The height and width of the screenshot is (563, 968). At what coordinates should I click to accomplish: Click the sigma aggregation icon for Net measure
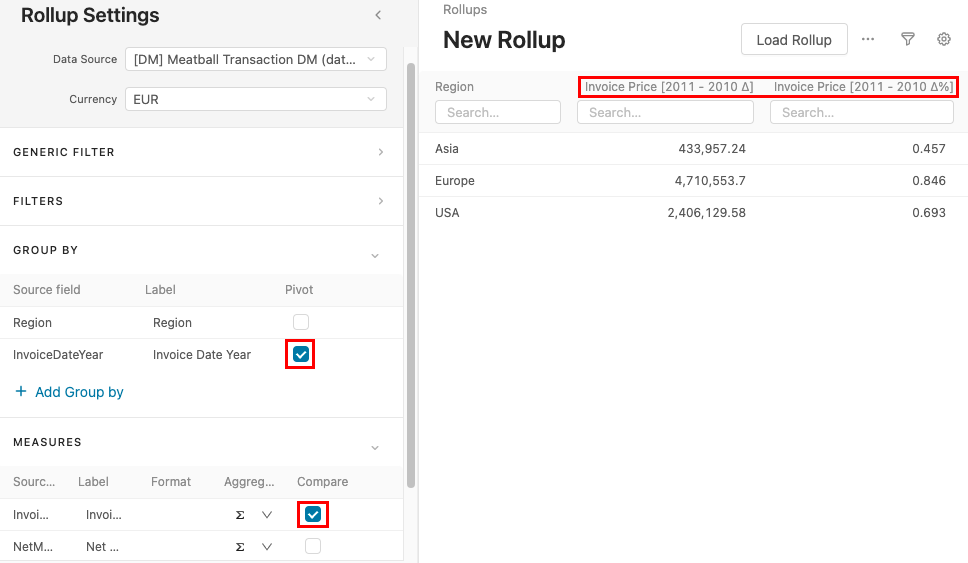click(x=240, y=547)
